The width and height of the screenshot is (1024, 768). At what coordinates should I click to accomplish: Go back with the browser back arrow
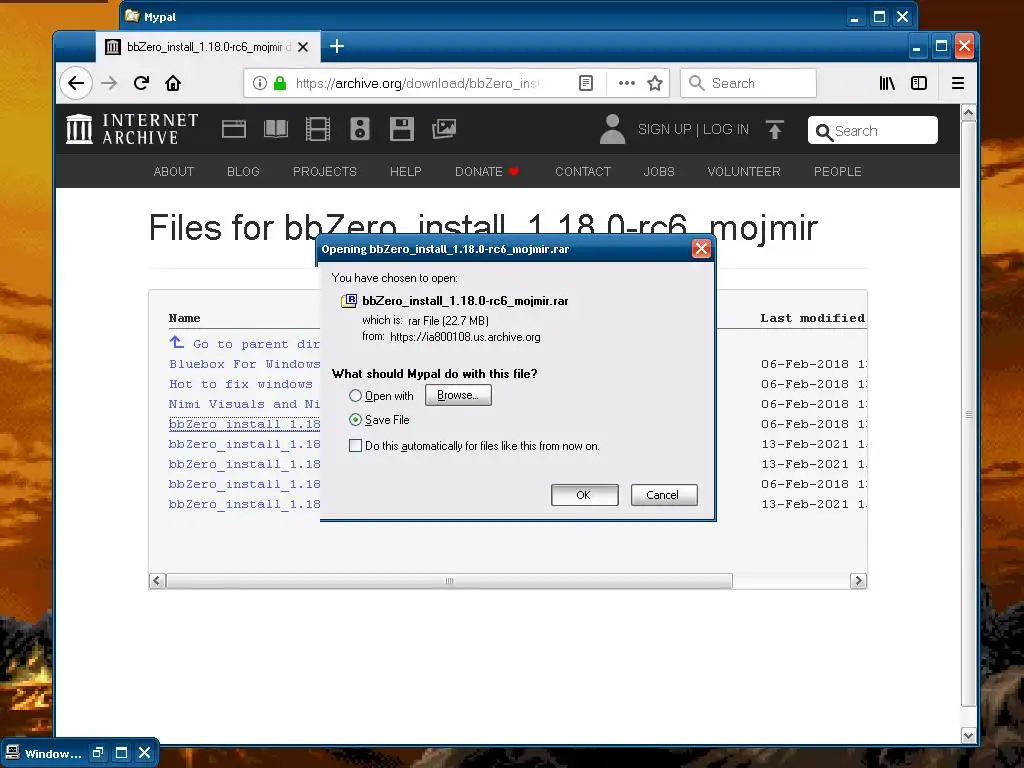tap(76, 83)
